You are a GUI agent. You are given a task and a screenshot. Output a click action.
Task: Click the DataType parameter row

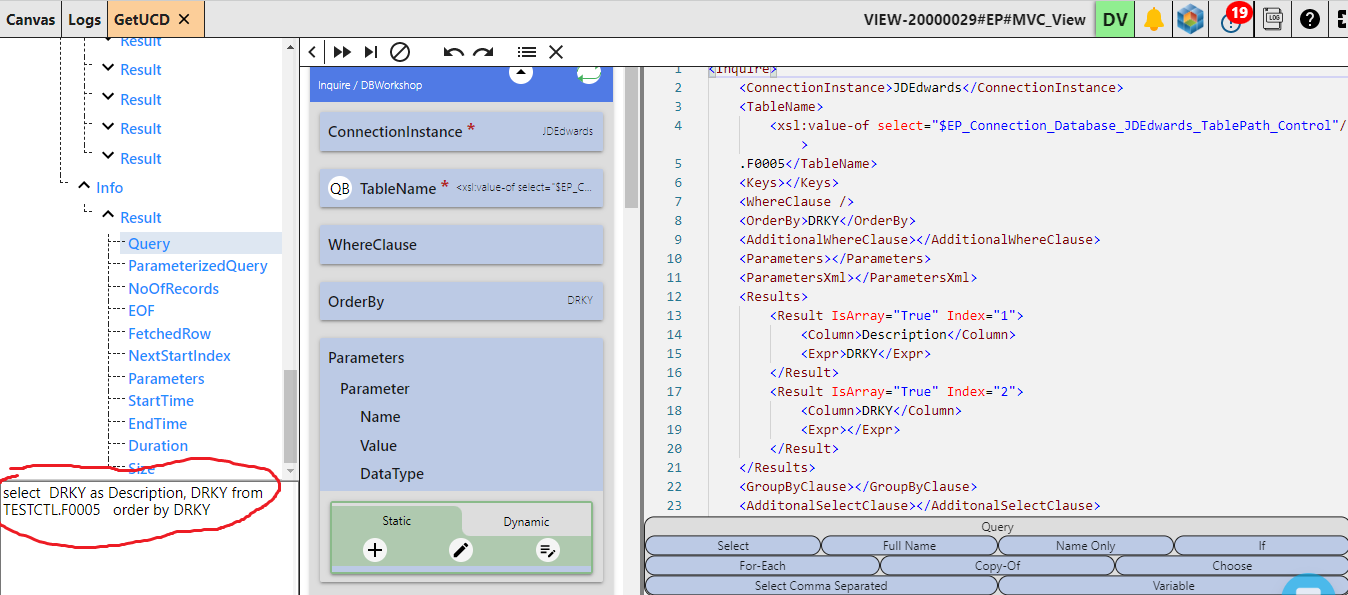click(x=392, y=474)
